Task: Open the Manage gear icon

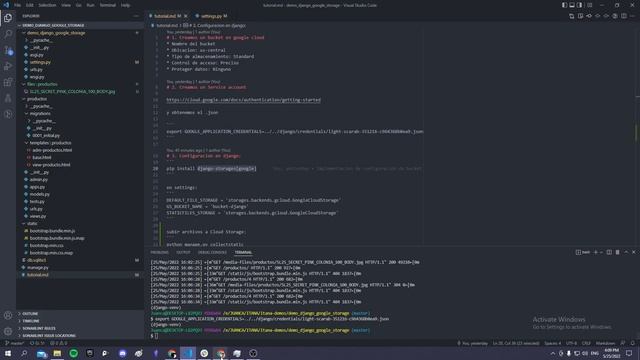Action: point(8,331)
